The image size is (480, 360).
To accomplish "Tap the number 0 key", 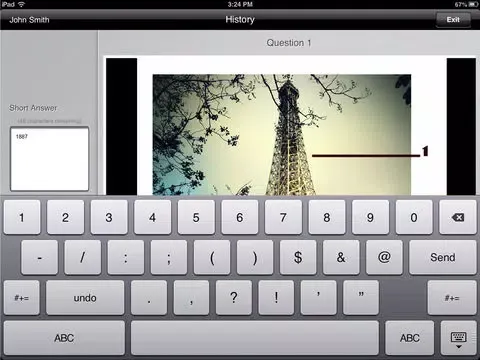I will [x=414, y=217].
